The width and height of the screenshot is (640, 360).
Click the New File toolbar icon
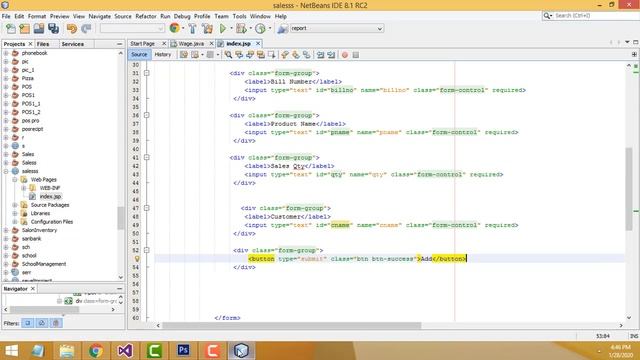(x=11, y=29)
